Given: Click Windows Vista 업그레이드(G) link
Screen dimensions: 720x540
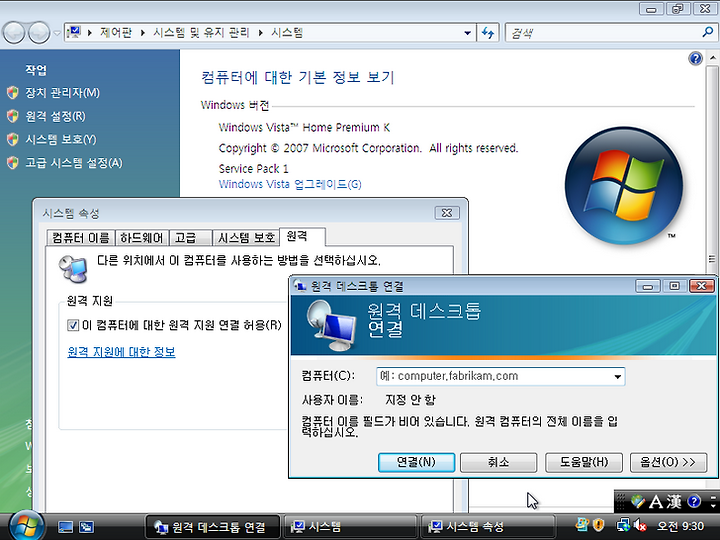Looking at the screenshot, I should click(290, 184).
